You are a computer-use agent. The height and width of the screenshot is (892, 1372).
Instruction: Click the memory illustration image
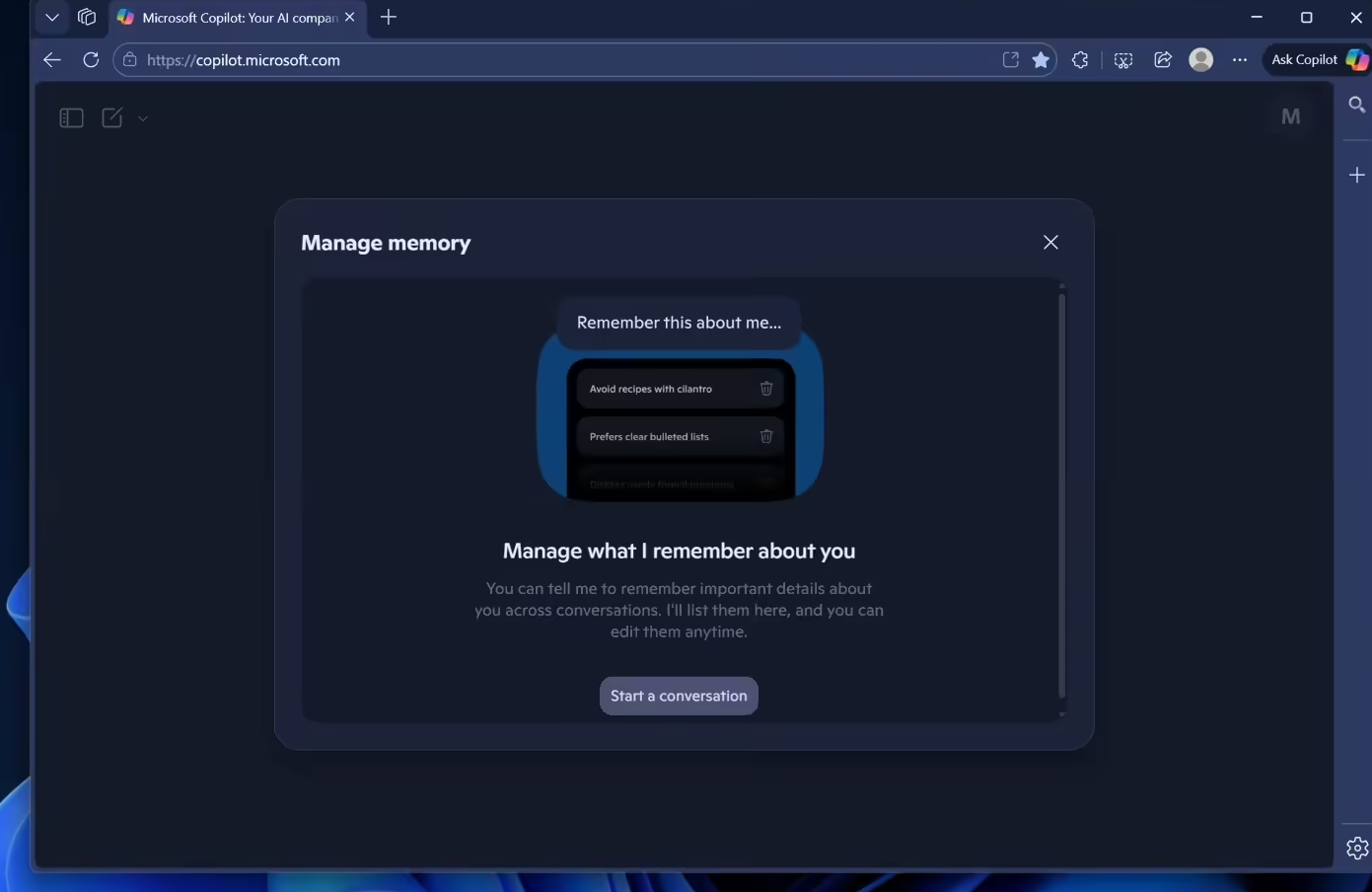click(680, 400)
